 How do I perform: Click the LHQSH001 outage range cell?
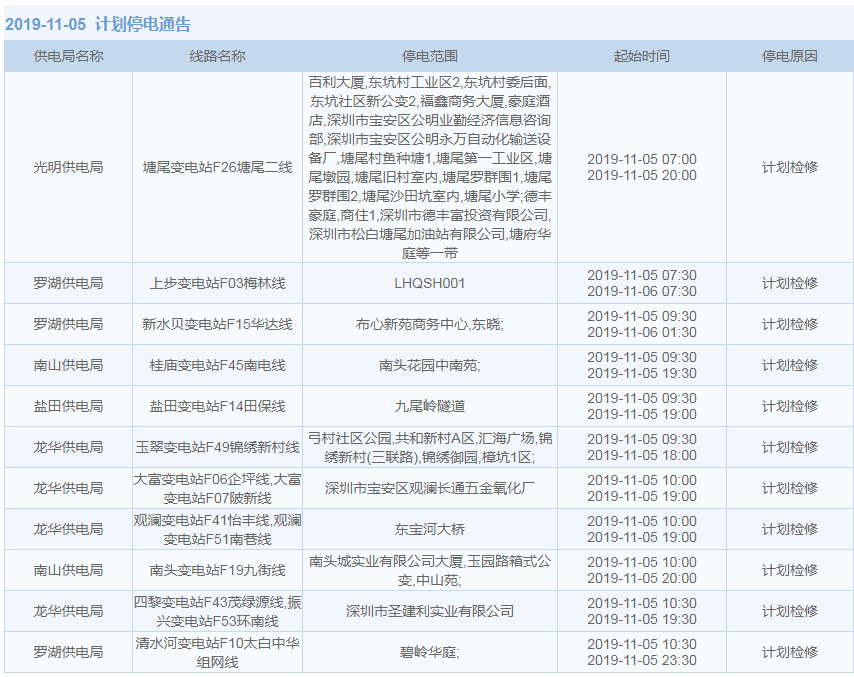click(429, 283)
